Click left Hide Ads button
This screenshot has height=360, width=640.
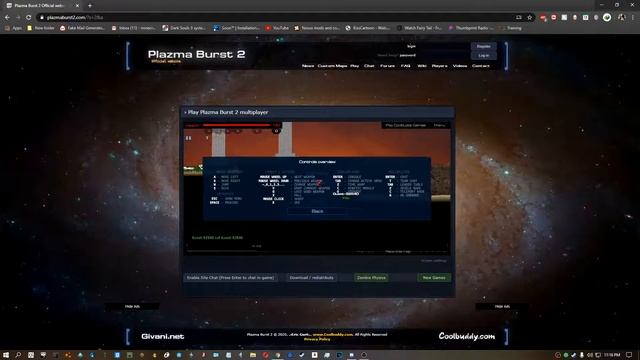click(132, 307)
